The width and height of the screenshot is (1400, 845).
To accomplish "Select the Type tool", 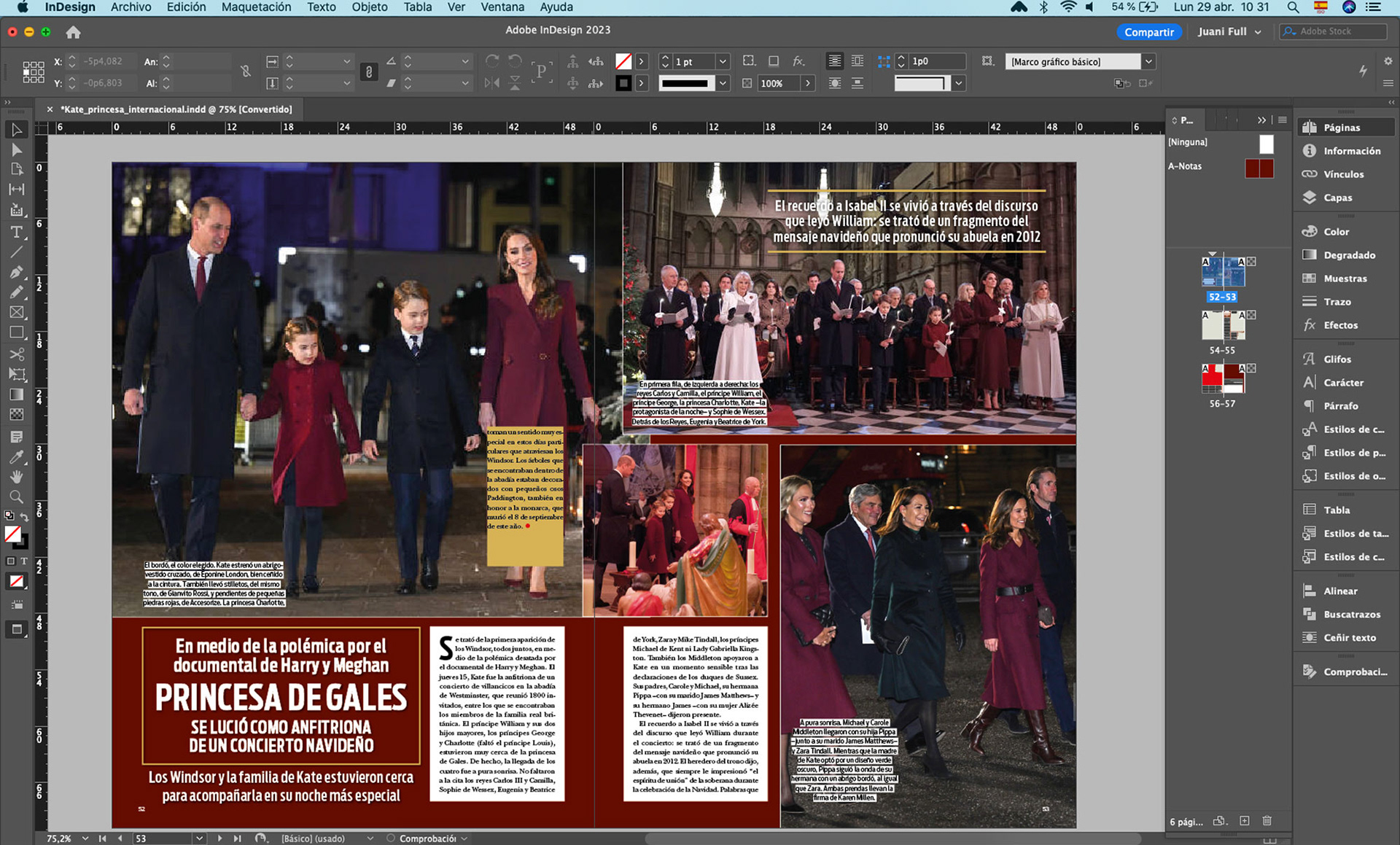I will click(x=16, y=232).
